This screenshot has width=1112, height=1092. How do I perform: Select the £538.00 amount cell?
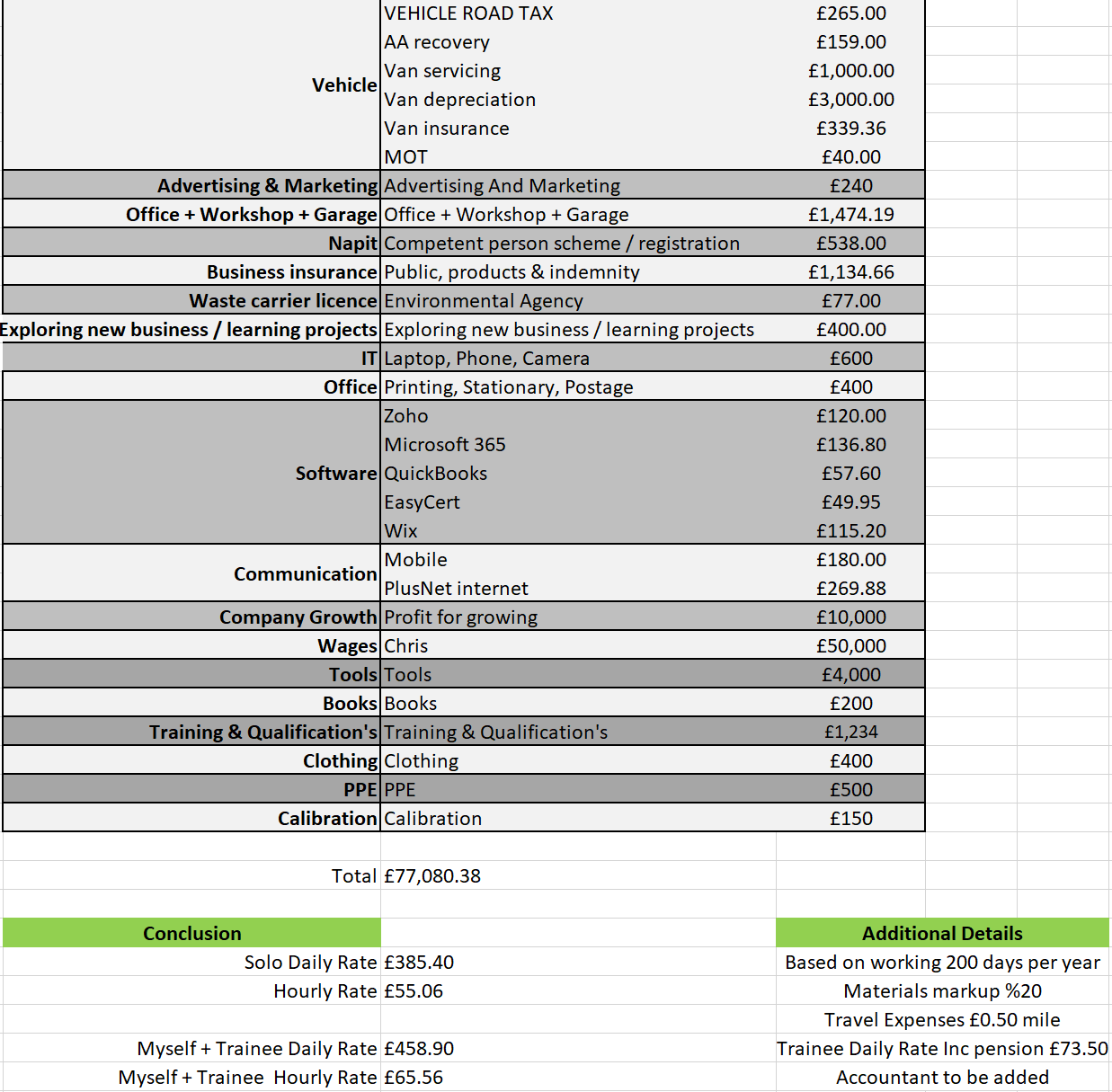point(851,244)
